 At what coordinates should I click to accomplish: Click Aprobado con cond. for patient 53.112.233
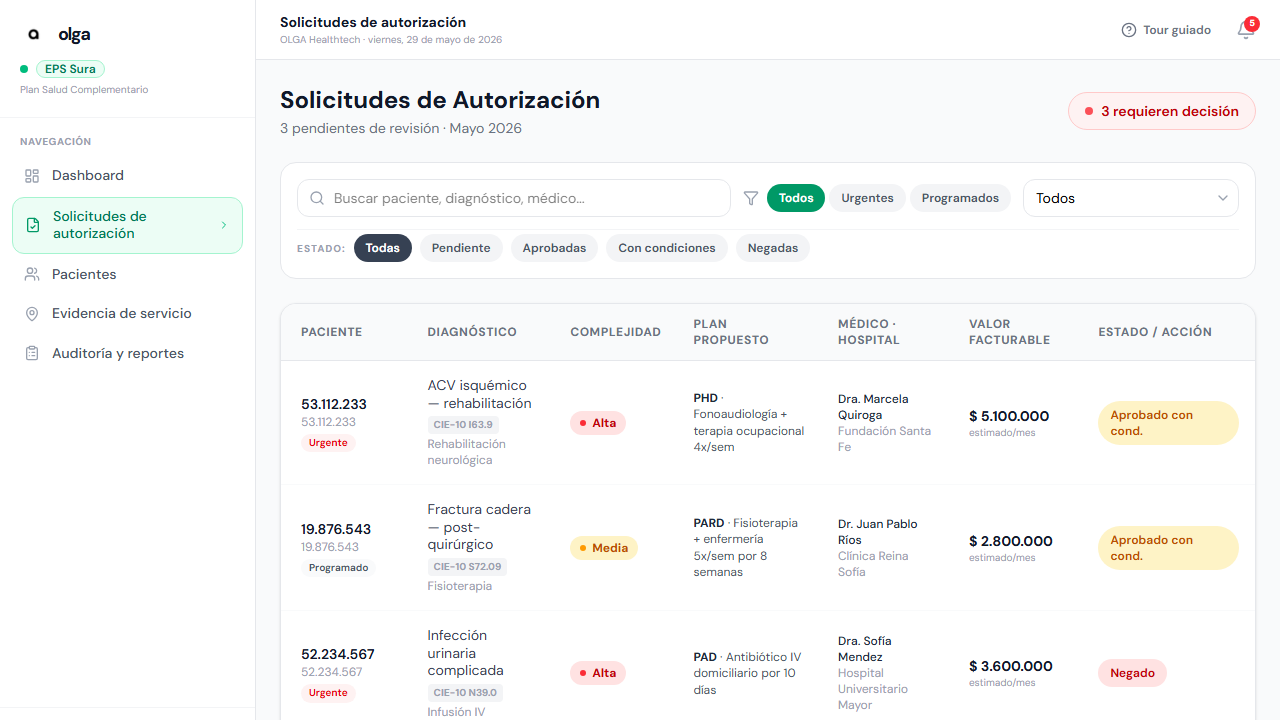coord(1168,423)
